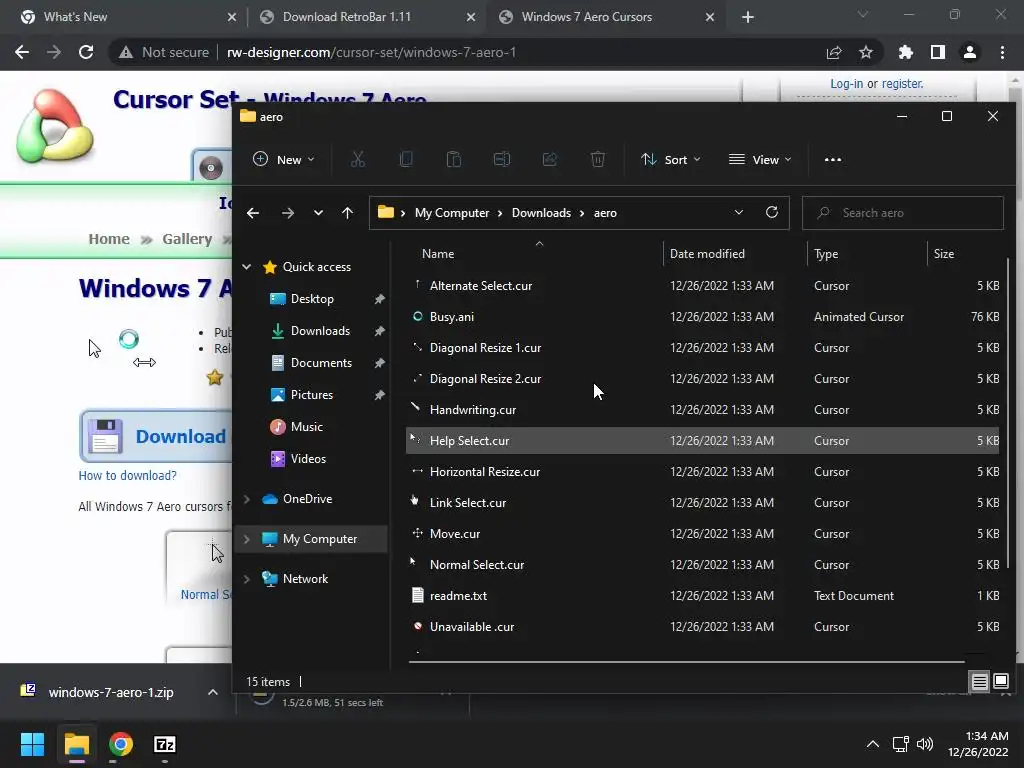Open Chrome side panel icon

click(x=938, y=52)
